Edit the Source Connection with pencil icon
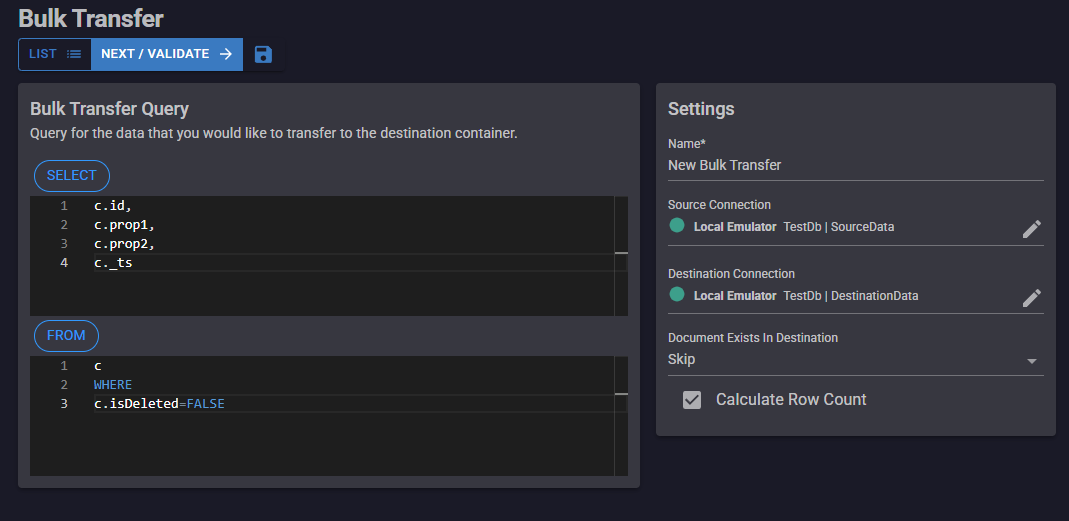The height and width of the screenshot is (521, 1069). (x=1031, y=229)
